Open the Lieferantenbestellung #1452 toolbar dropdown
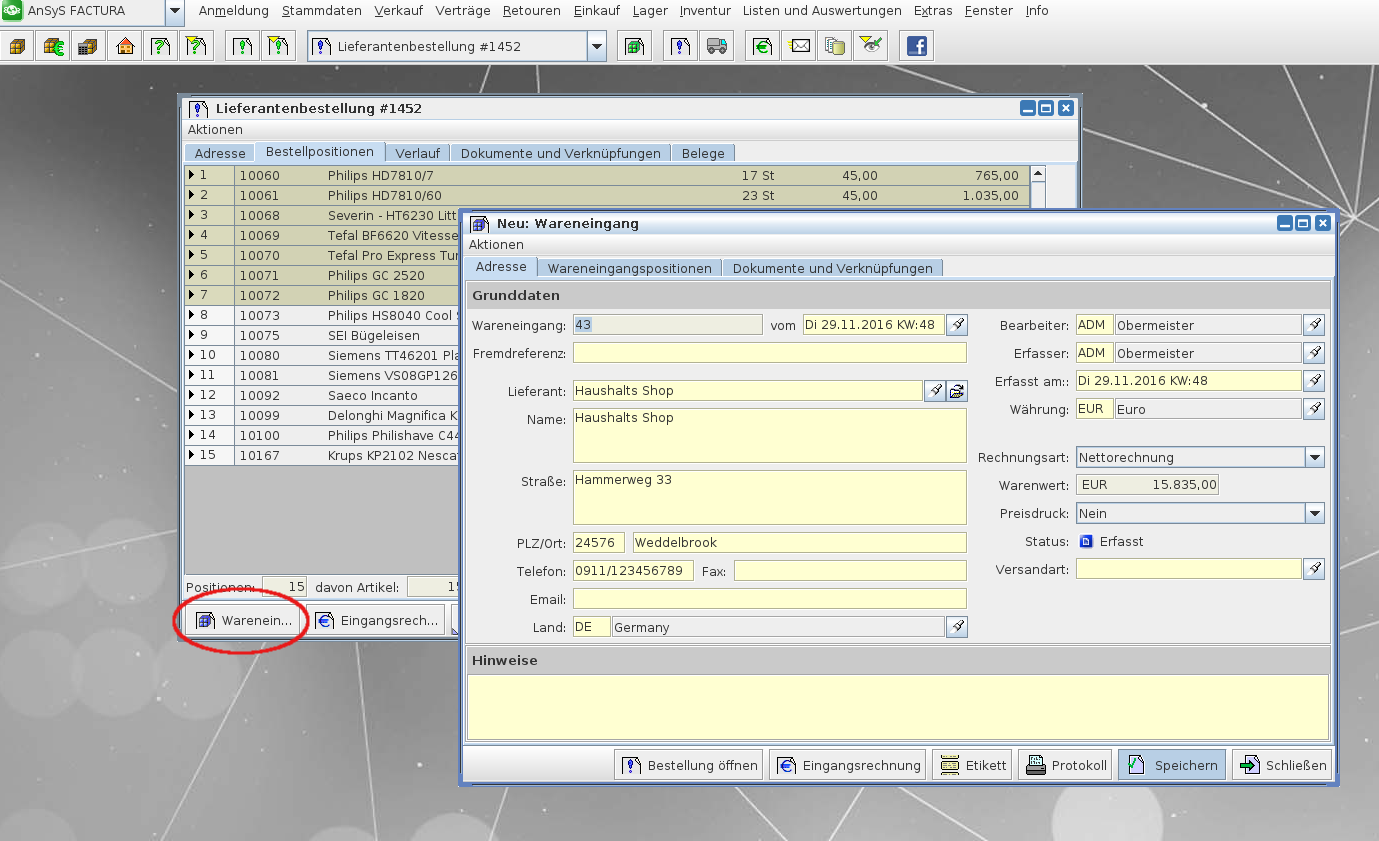 (x=597, y=46)
